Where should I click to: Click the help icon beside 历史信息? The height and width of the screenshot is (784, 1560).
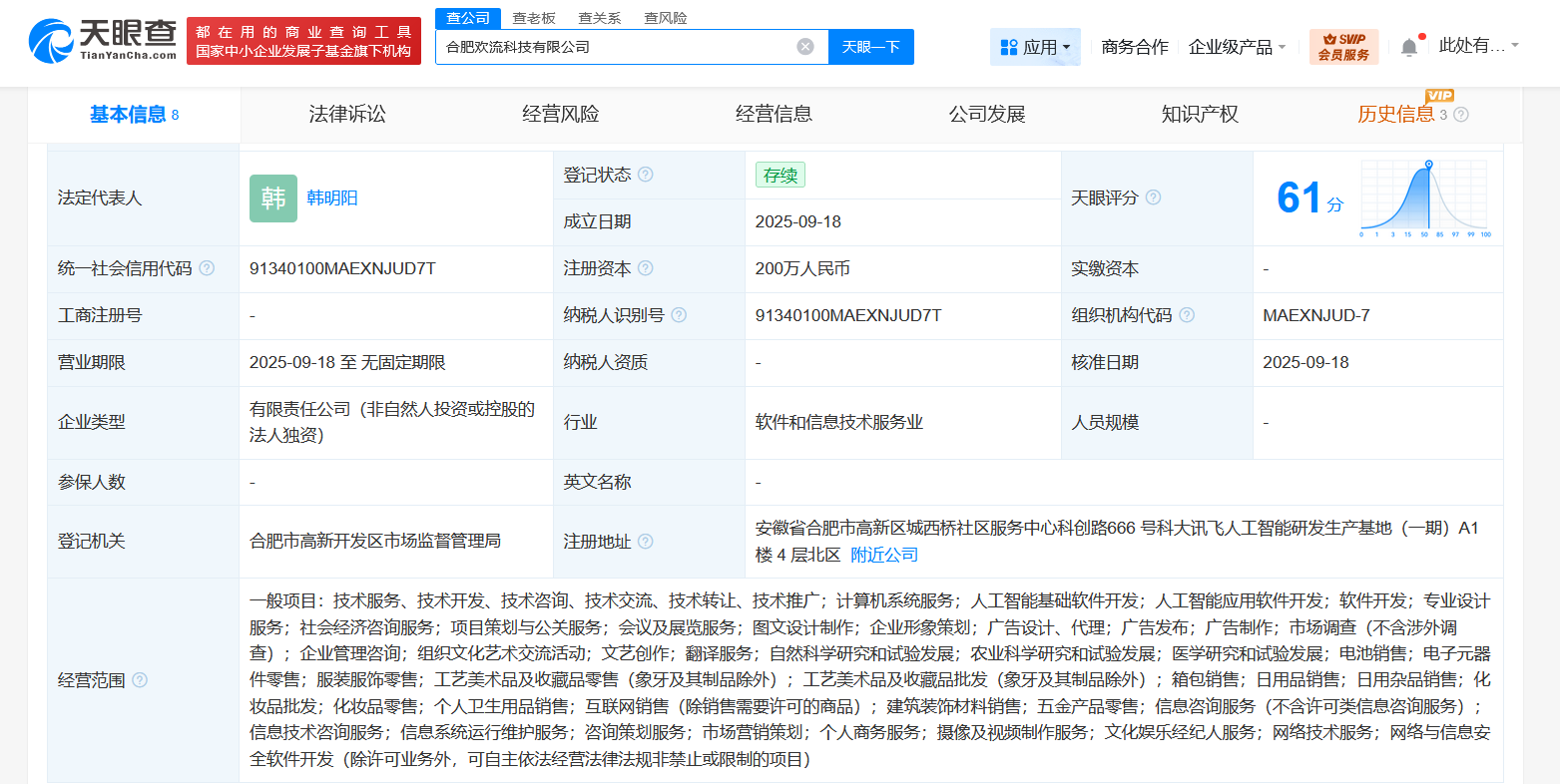(x=1461, y=114)
